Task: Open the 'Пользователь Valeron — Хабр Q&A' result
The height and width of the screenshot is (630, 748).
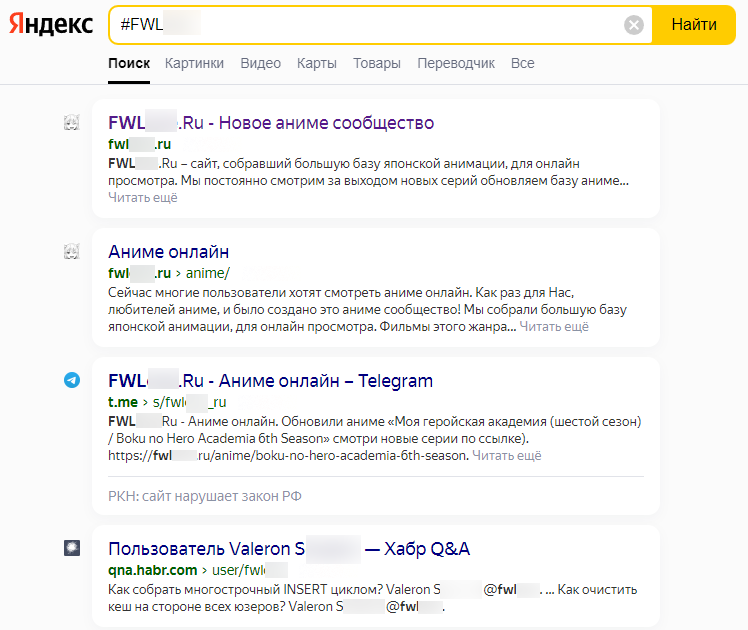Action: tap(289, 548)
